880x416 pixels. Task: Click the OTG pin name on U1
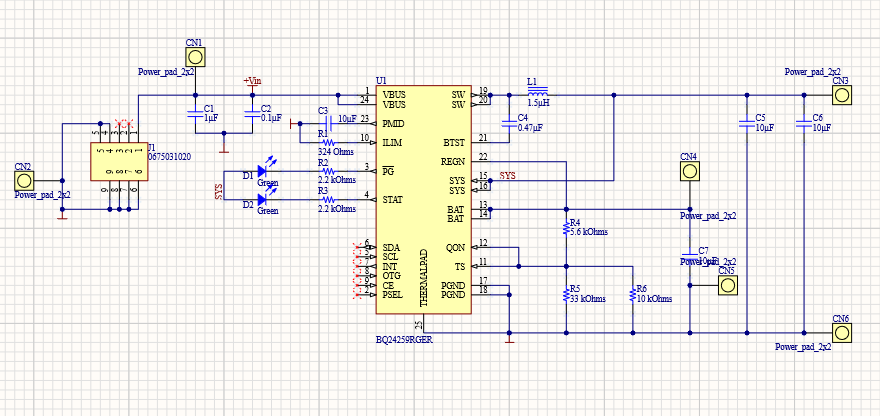tap(392, 276)
